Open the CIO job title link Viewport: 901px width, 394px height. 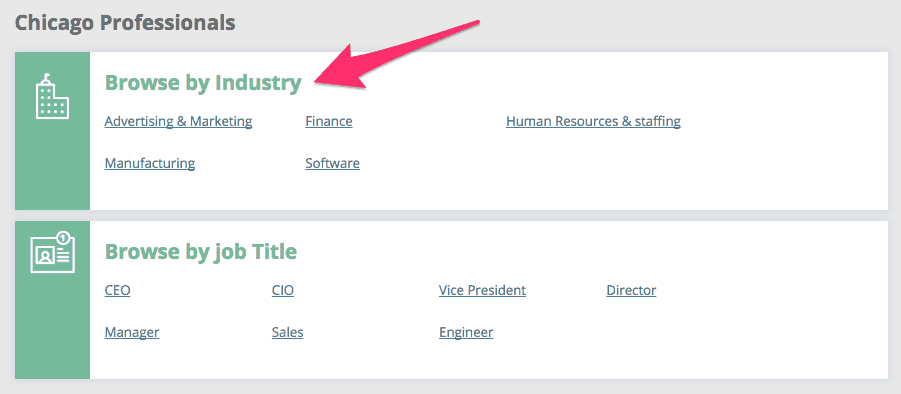pyautogui.click(x=283, y=291)
